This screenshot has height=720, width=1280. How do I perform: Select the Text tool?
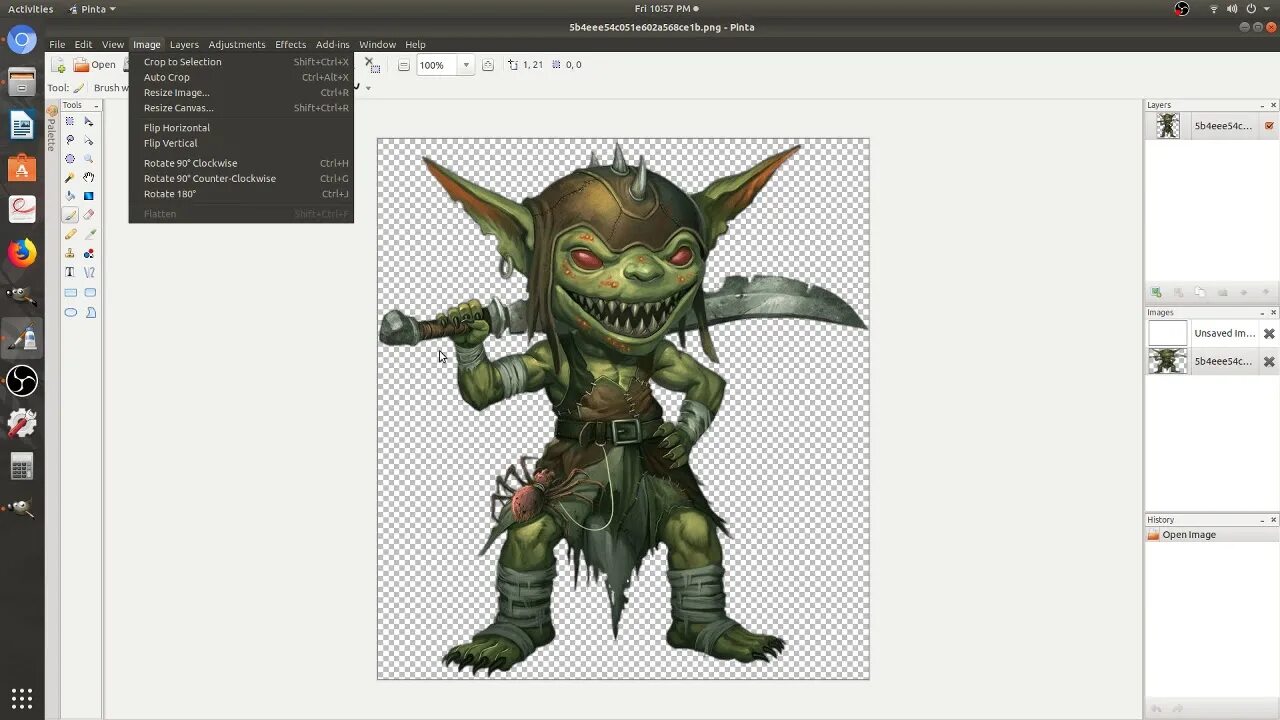[x=70, y=272]
